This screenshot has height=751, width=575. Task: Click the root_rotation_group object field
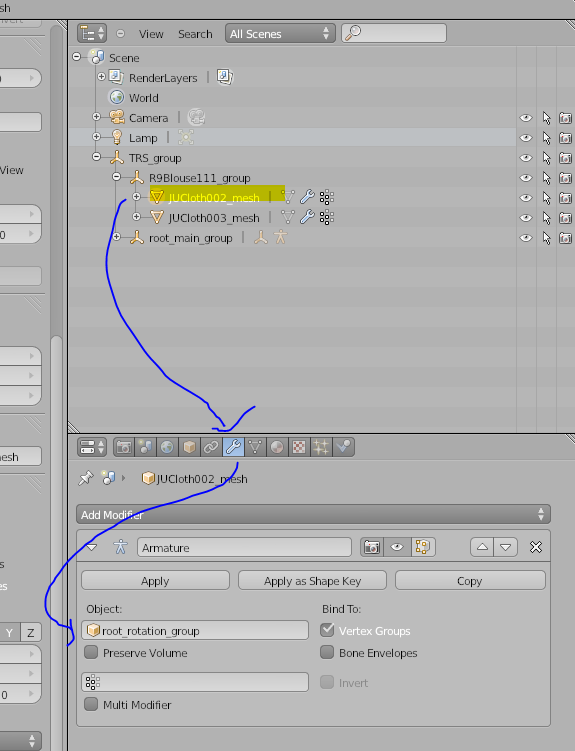195,630
